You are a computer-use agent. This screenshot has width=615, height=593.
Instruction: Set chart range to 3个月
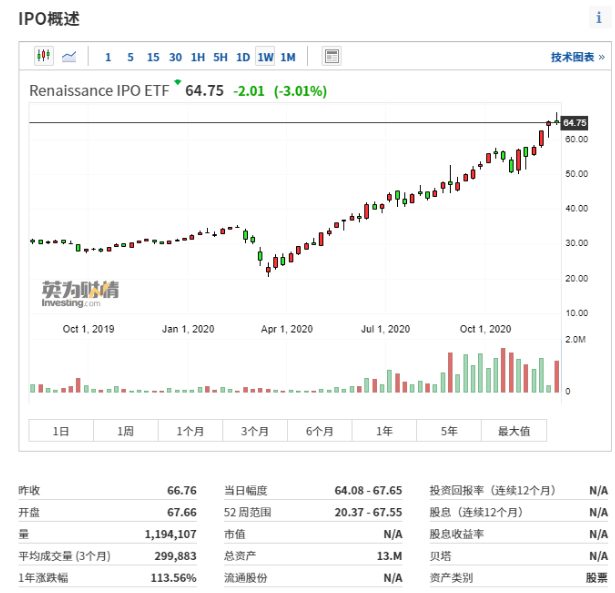point(255,431)
